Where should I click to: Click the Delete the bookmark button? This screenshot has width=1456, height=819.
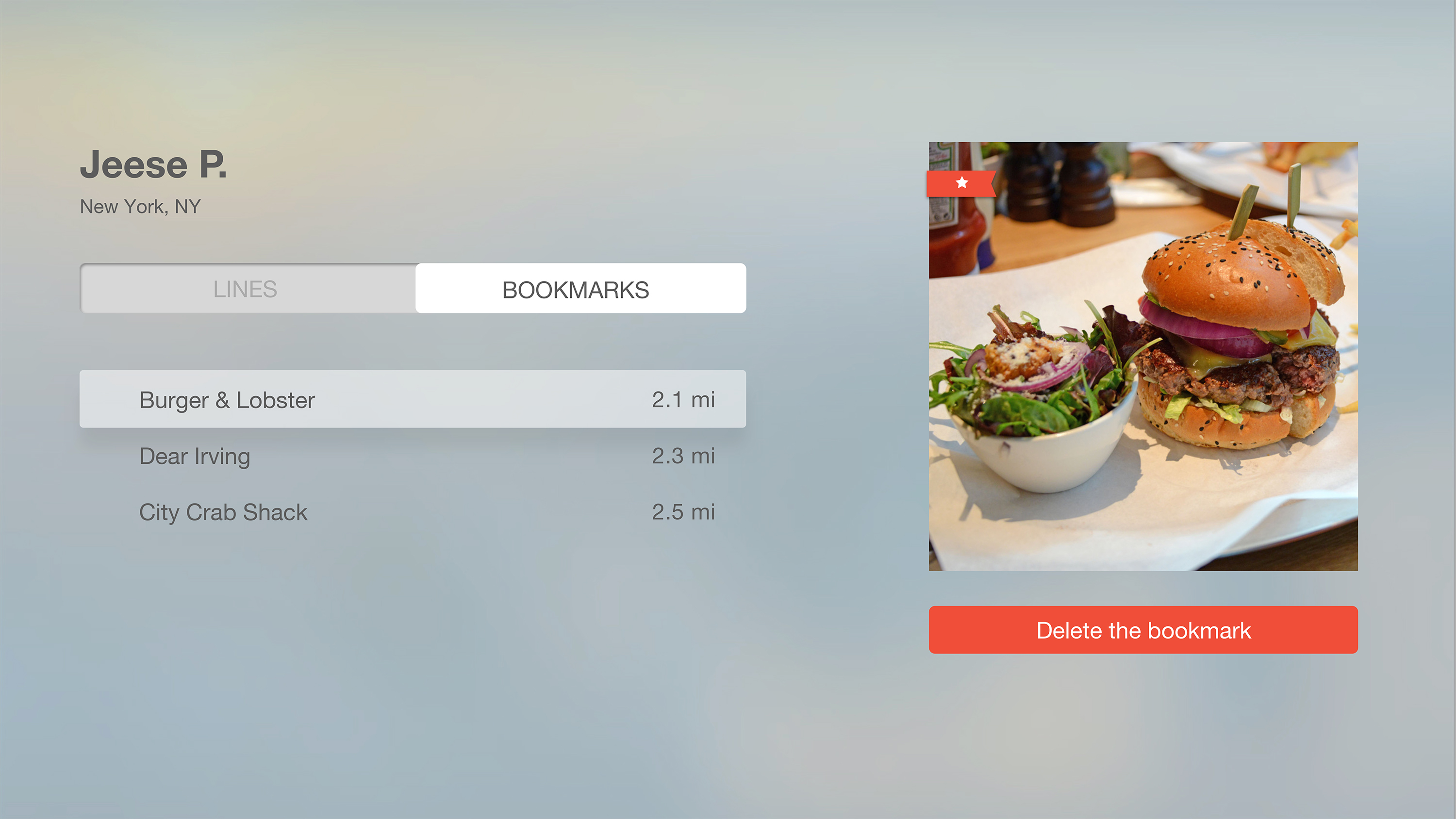[1143, 630]
